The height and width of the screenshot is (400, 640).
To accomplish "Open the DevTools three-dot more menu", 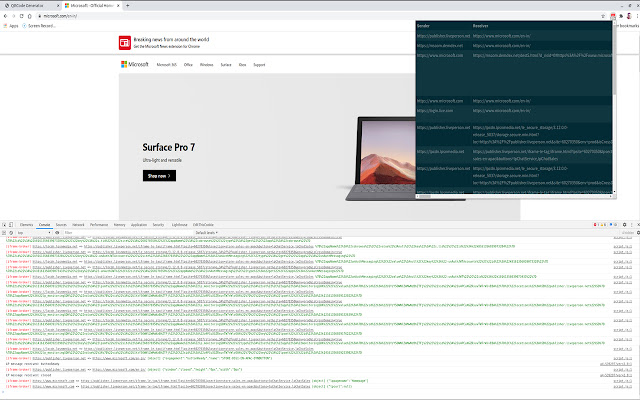I will (631, 225).
